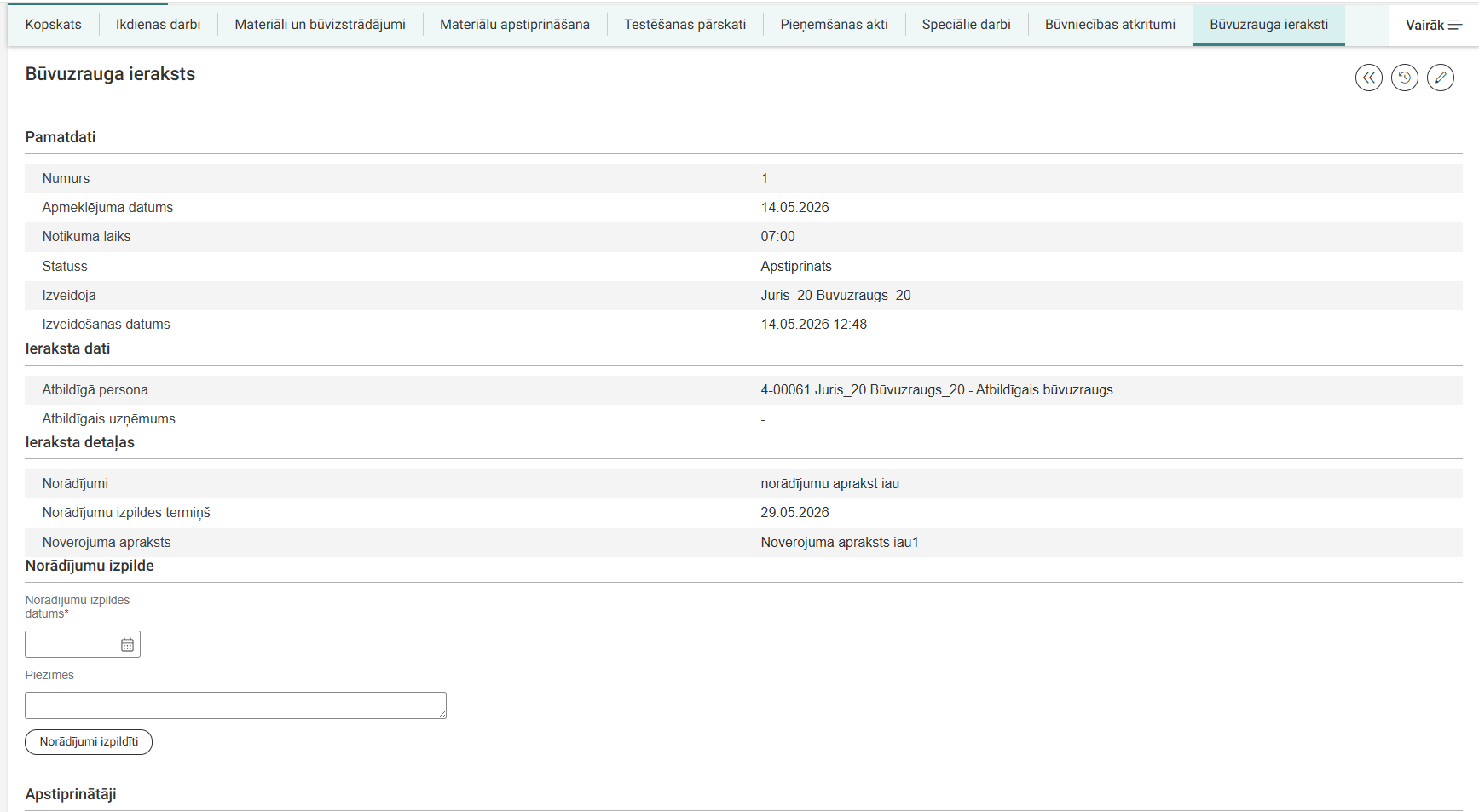Viewport: 1479px width, 812px height.
Task: Select Materiāli un būvizstrādājumi tab
Action: [321, 25]
